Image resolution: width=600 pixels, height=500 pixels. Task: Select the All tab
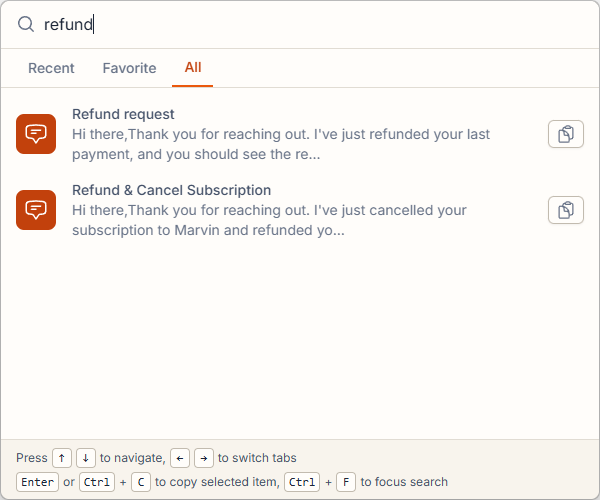pyautogui.click(x=193, y=68)
